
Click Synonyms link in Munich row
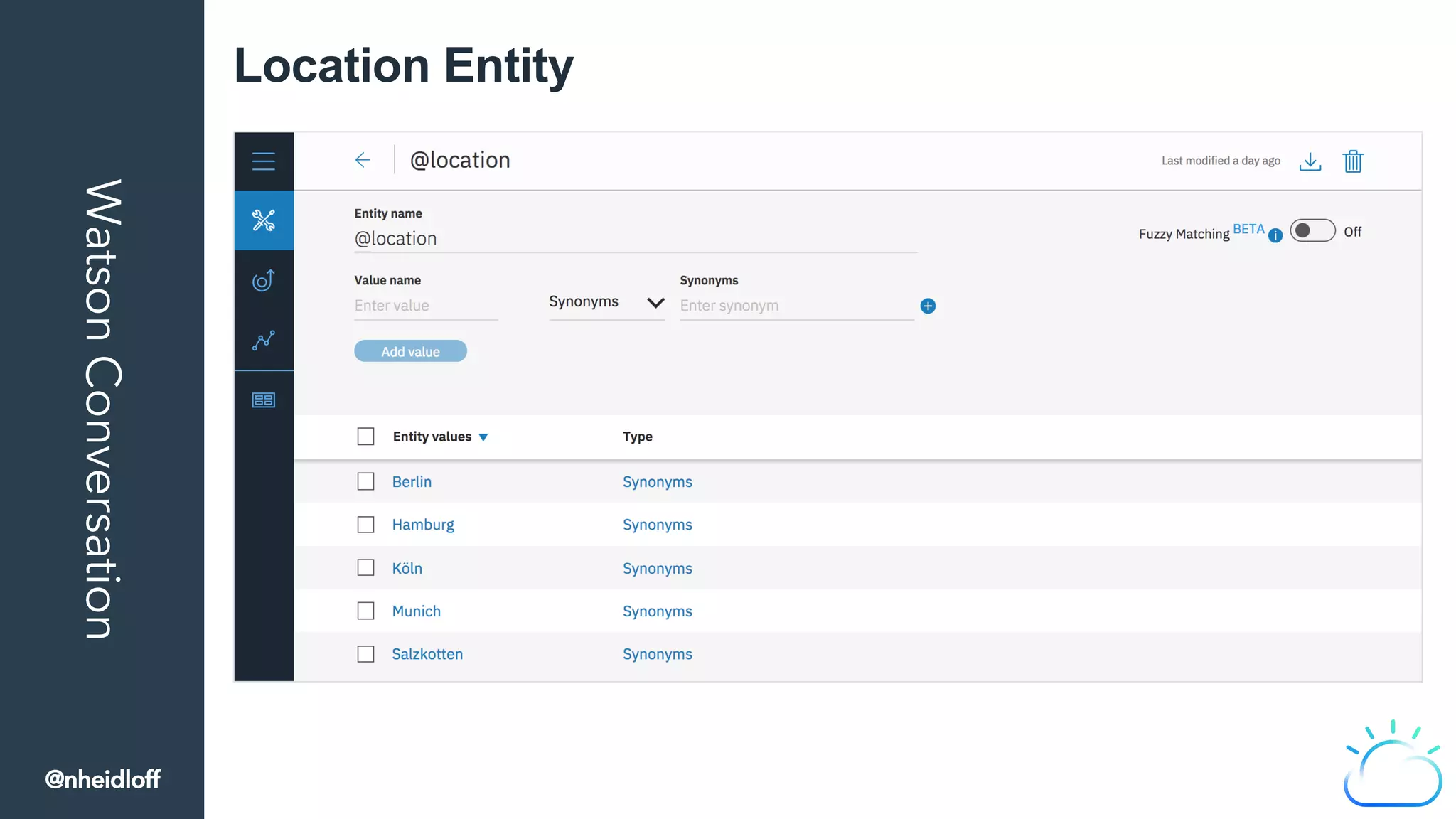657,611
